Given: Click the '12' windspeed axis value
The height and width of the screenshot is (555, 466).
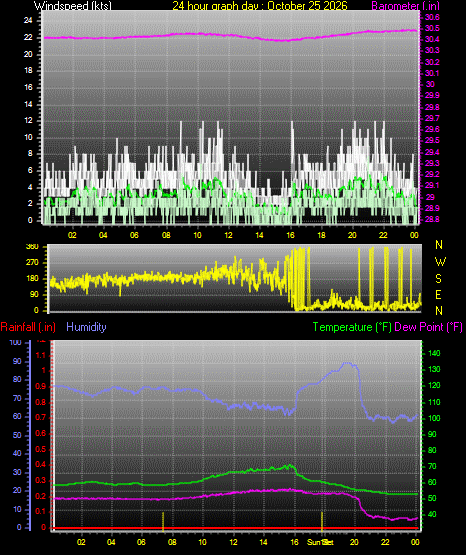Looking at the screenshot, I should click(x=28, y=121).
